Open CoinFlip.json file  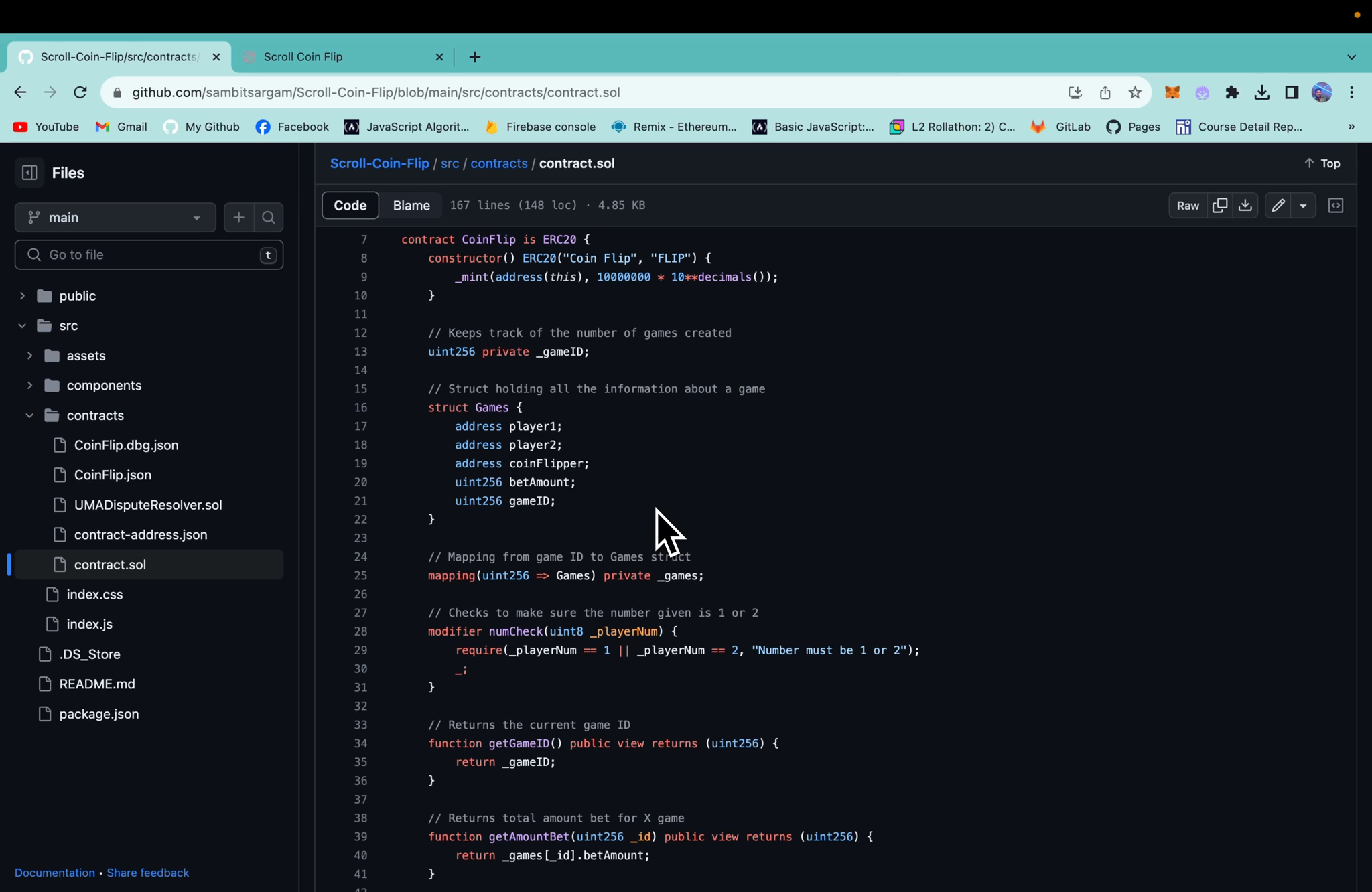pyautogui.click(x=113, y=475)
